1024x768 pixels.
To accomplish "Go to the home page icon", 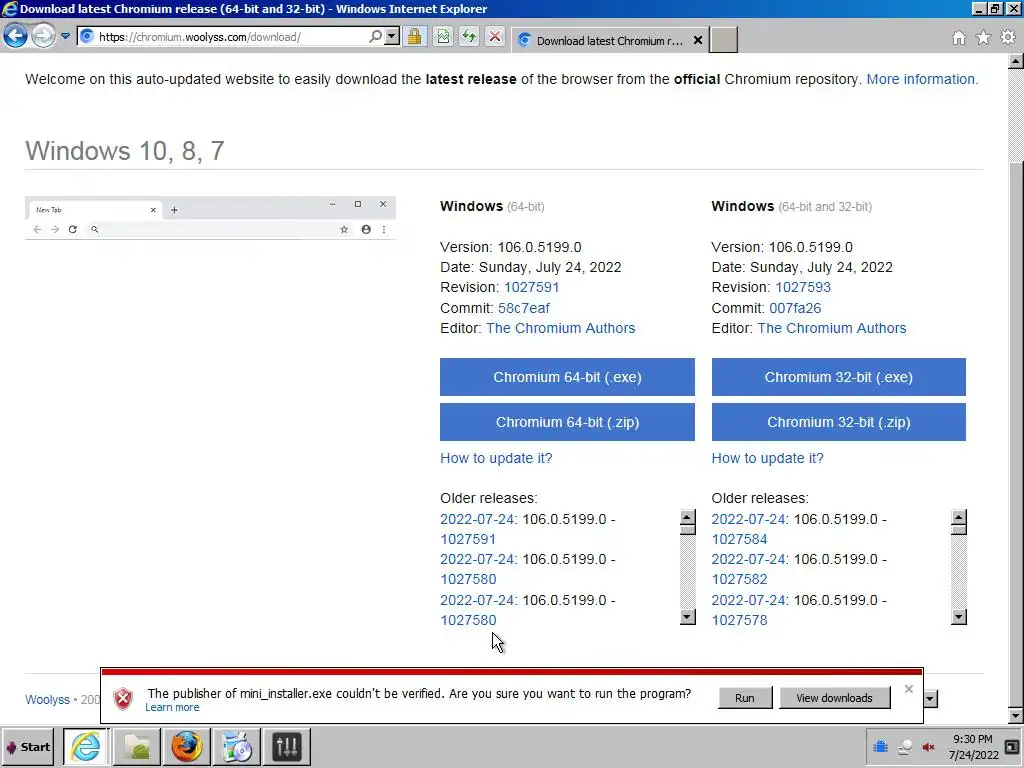I will [x=959, y=38].
